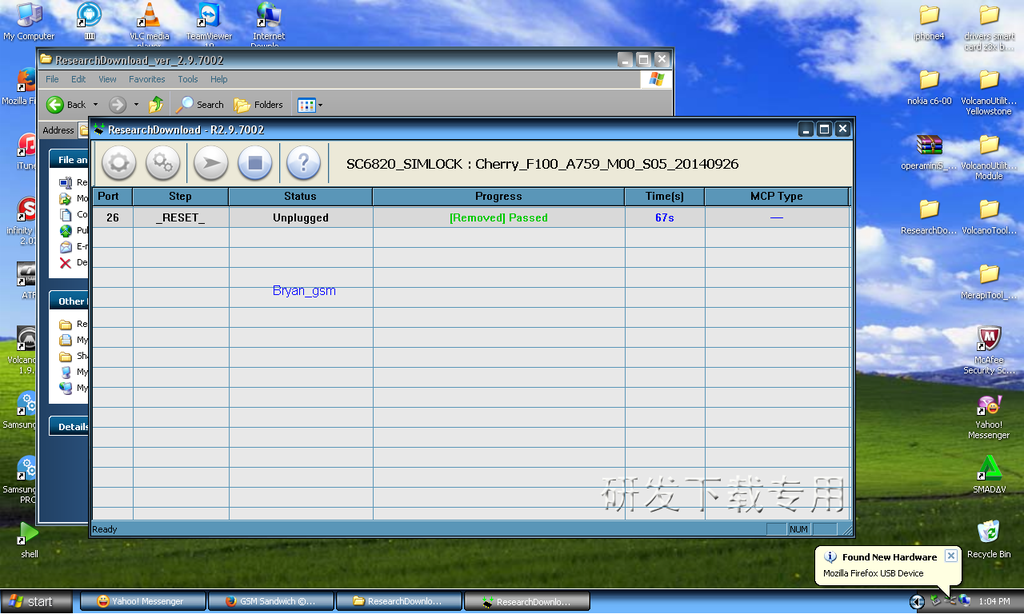Viewport: 1024px width, 614px height.
Task: Click the Progress column header
Action: coord(498,196)
